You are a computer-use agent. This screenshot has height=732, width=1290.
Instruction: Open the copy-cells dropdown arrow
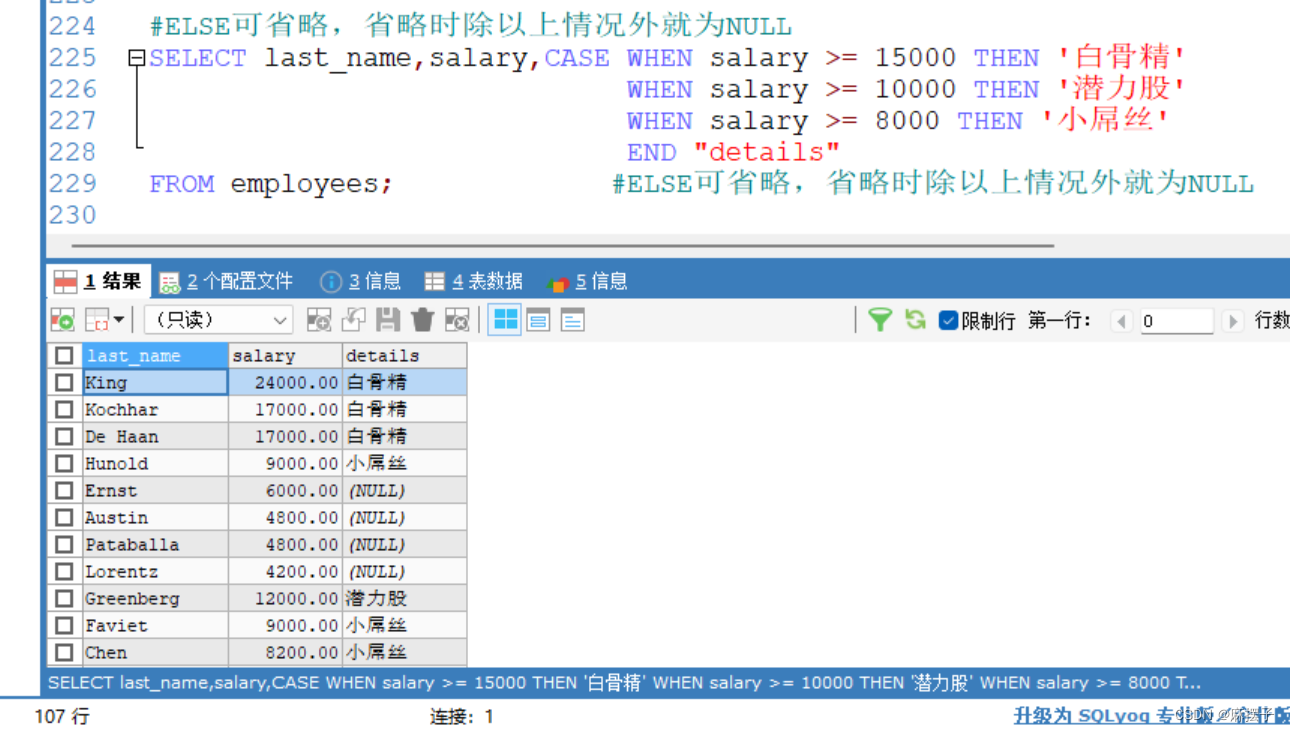click(119, 320)
